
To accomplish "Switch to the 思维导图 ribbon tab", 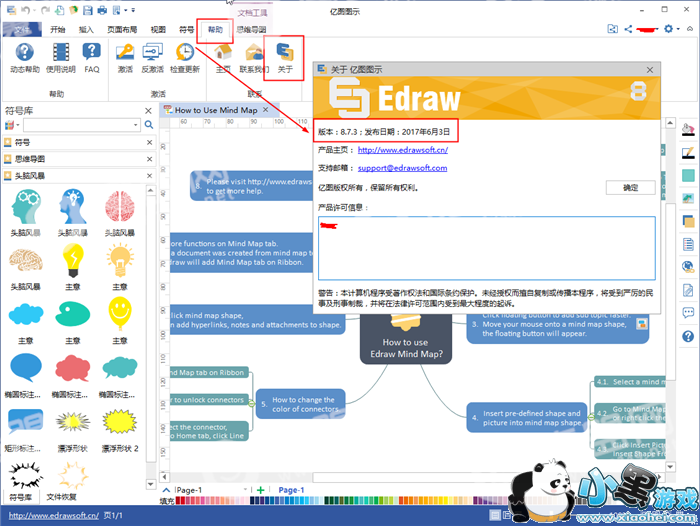I will 251,29.
